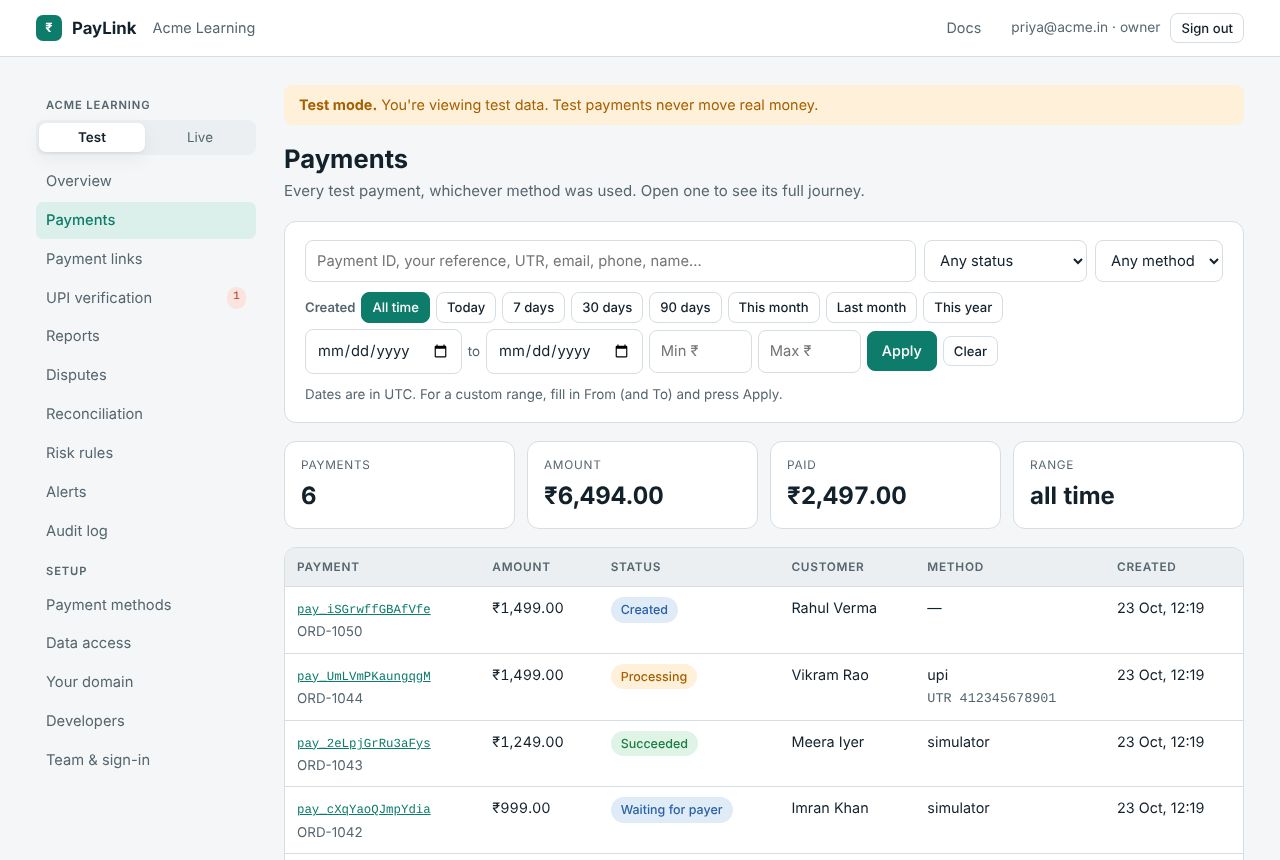Apply the payment filters
The height and width of the screenshot is (860, 1280).
[x=901, y=351]
